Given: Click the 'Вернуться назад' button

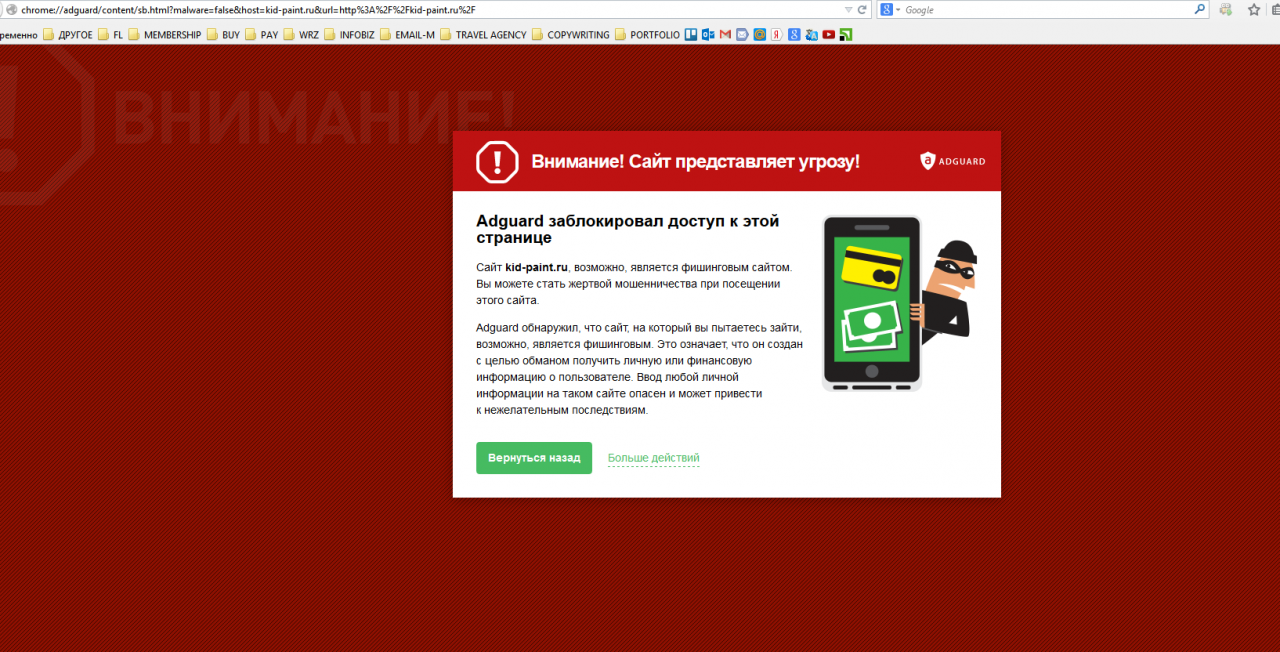Looking at the screenshot, I should point(534,458).
